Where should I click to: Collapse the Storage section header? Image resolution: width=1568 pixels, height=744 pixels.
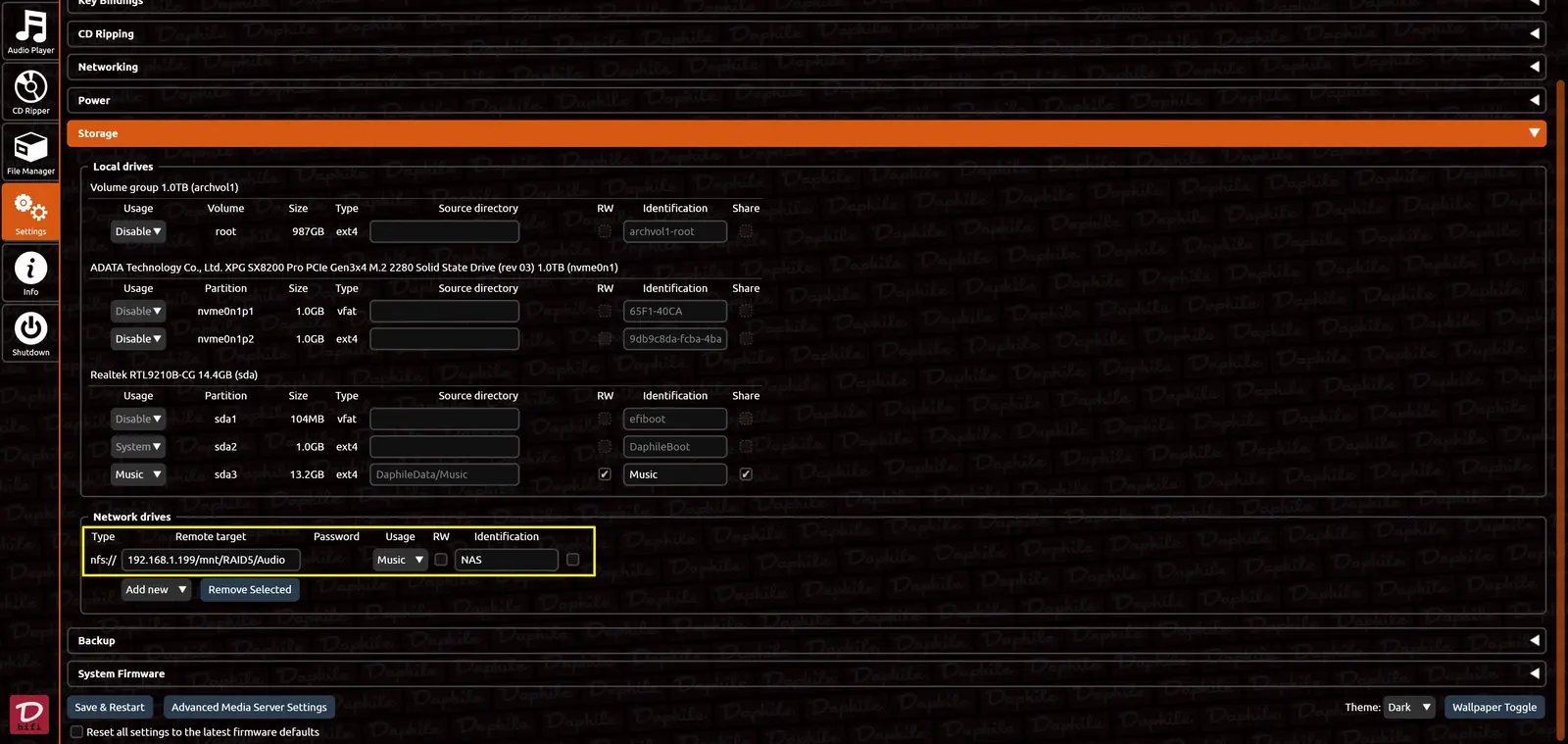[x=806, y=133]
